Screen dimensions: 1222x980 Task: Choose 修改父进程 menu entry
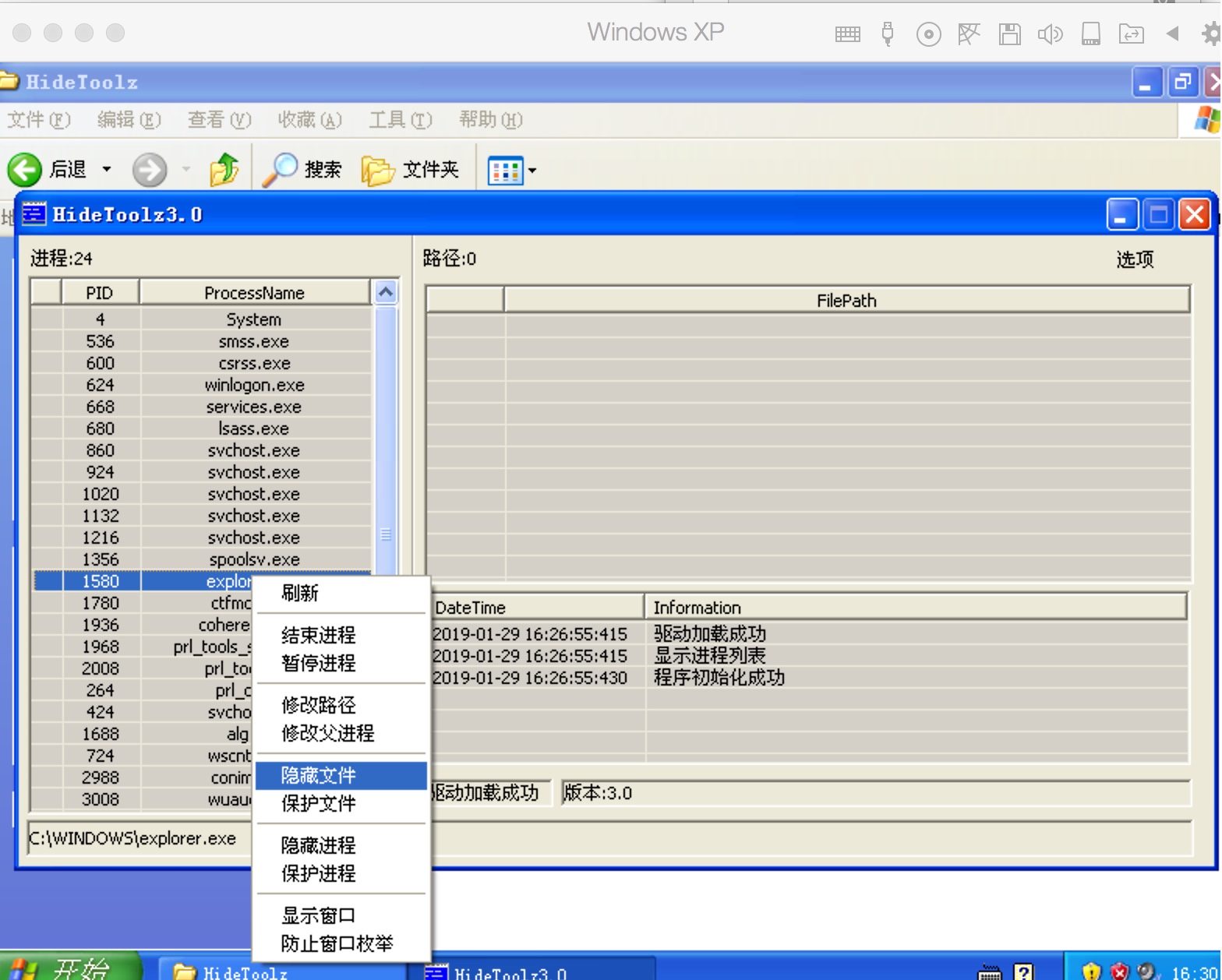(x=341, y=733)
